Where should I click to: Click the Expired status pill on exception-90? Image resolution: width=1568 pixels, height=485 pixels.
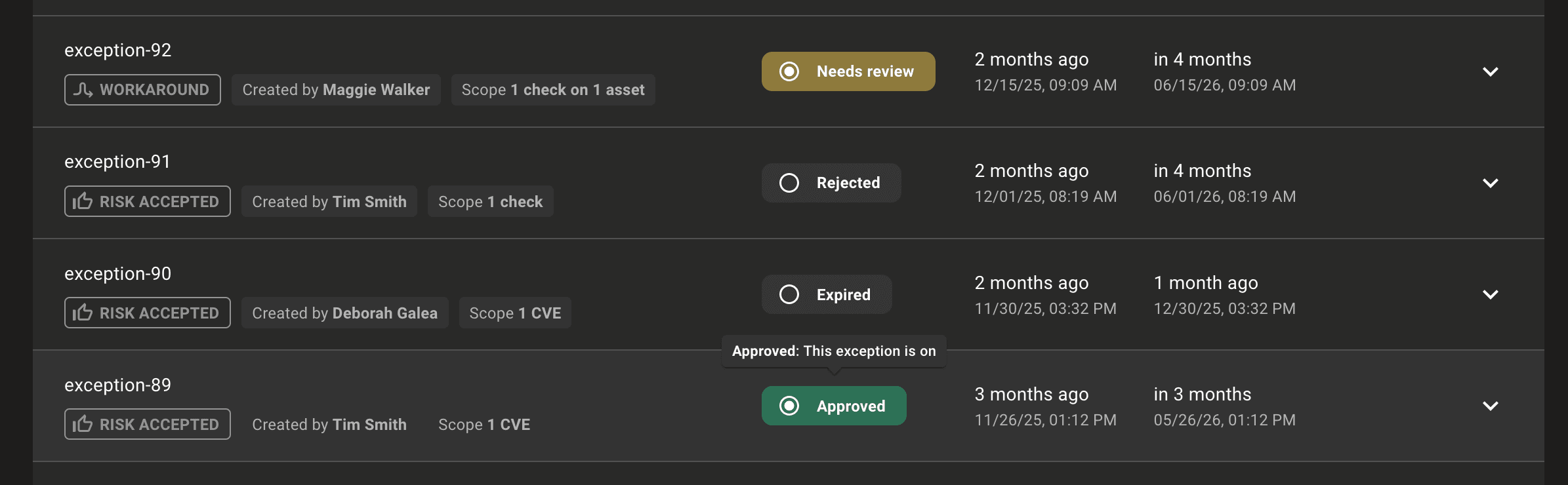click(x=826, y=294)
